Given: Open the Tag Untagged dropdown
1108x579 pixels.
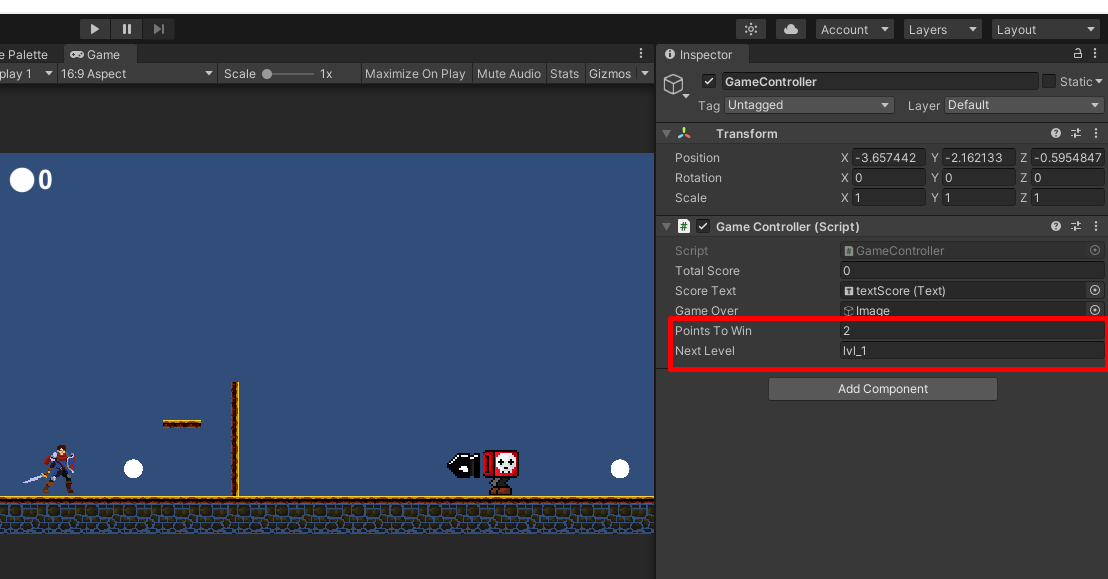Looking at the screenshot, I should 809,105.
